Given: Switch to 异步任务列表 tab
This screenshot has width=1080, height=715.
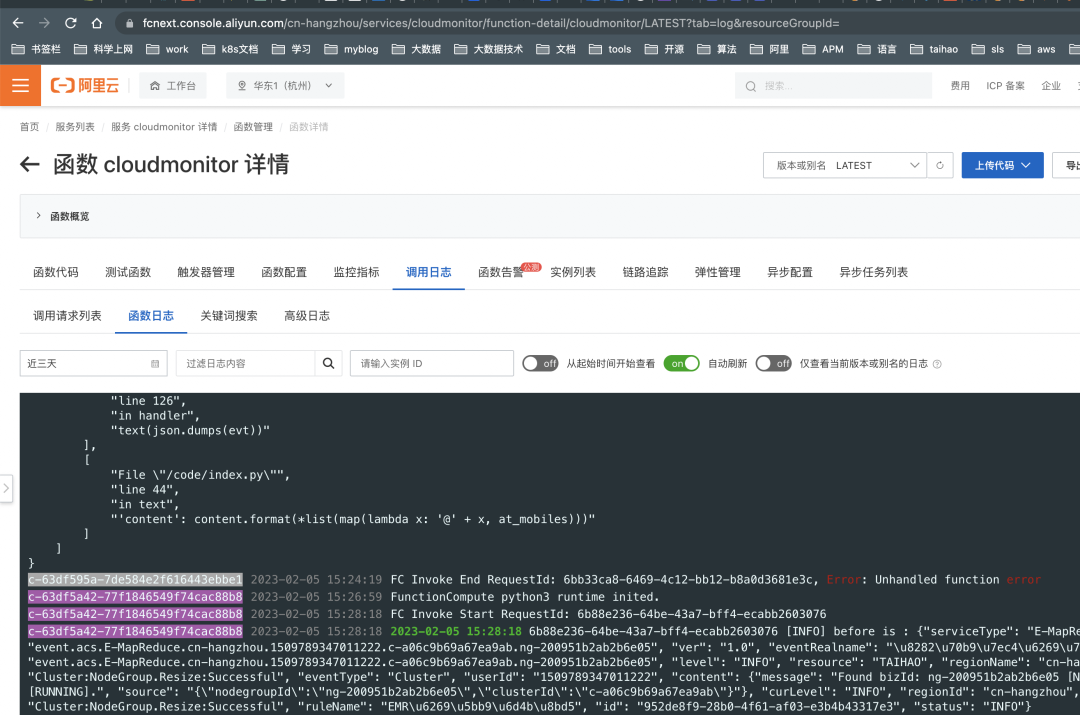Looking at the screenshot, I should click(x=873, y=272).
